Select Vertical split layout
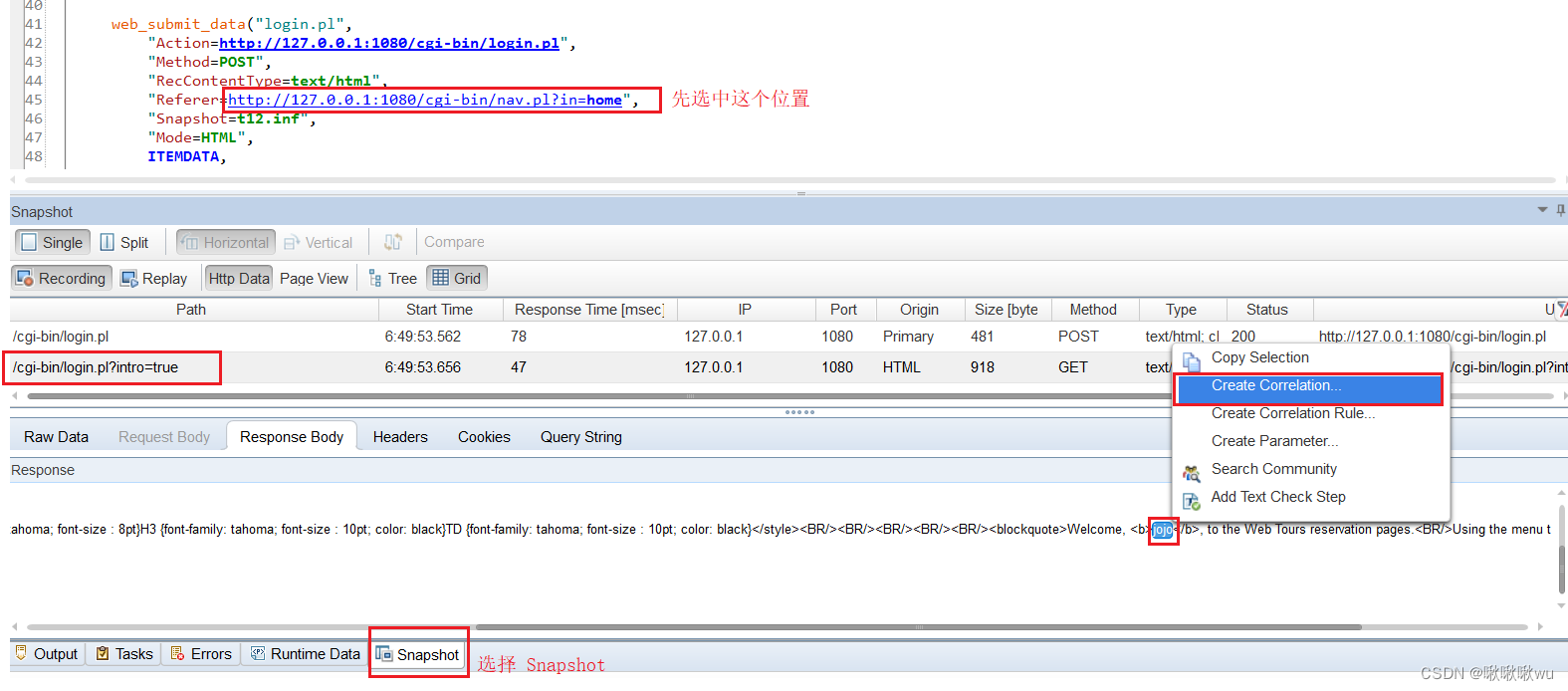The height and width of the screenshot is (691, 1568). click(x=319, y=242)
